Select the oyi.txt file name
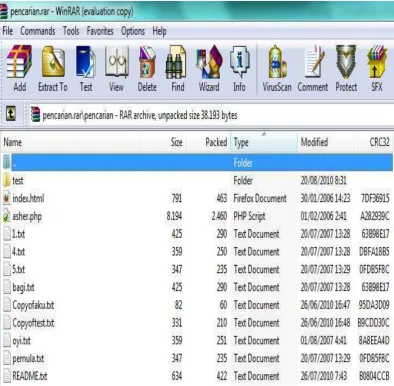394x386 pixels. pos(21,341)
